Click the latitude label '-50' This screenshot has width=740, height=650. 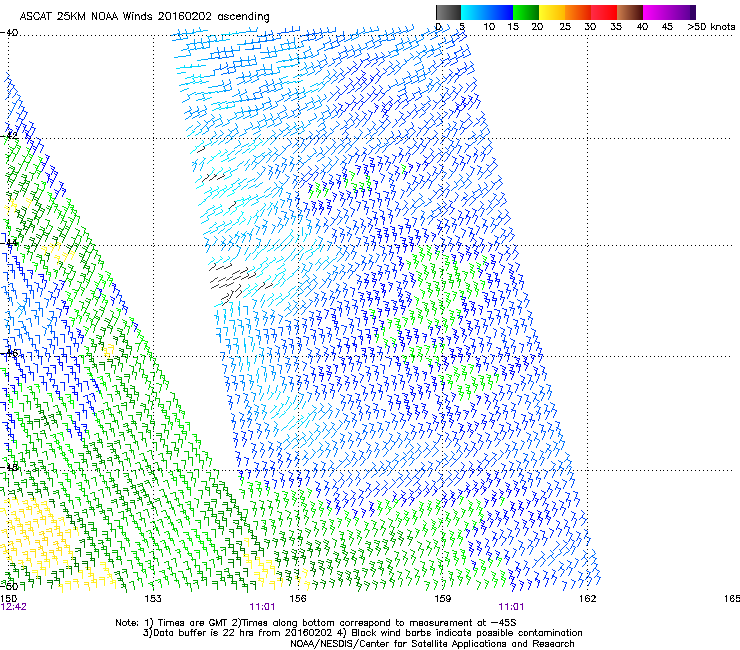[x=9, y=586]
